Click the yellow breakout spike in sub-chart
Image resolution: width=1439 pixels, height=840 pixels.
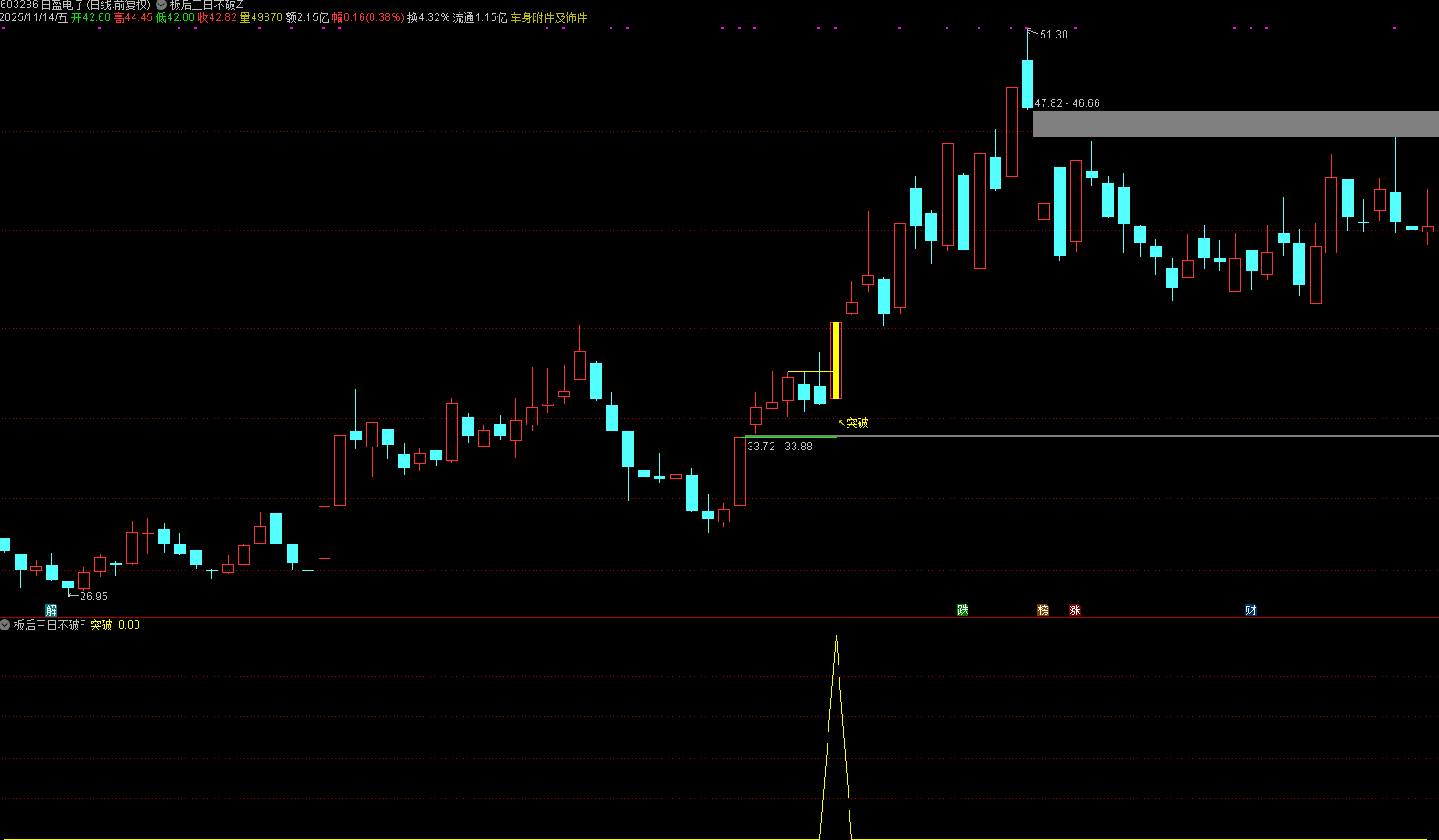[x=836, y=737]
